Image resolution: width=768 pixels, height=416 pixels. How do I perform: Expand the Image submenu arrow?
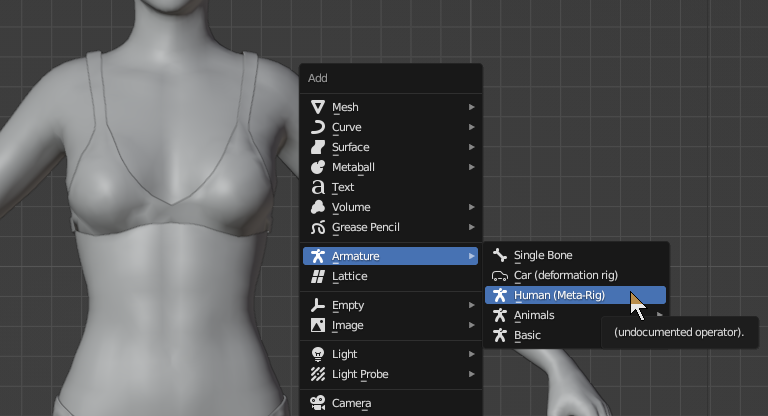point(471,325)
